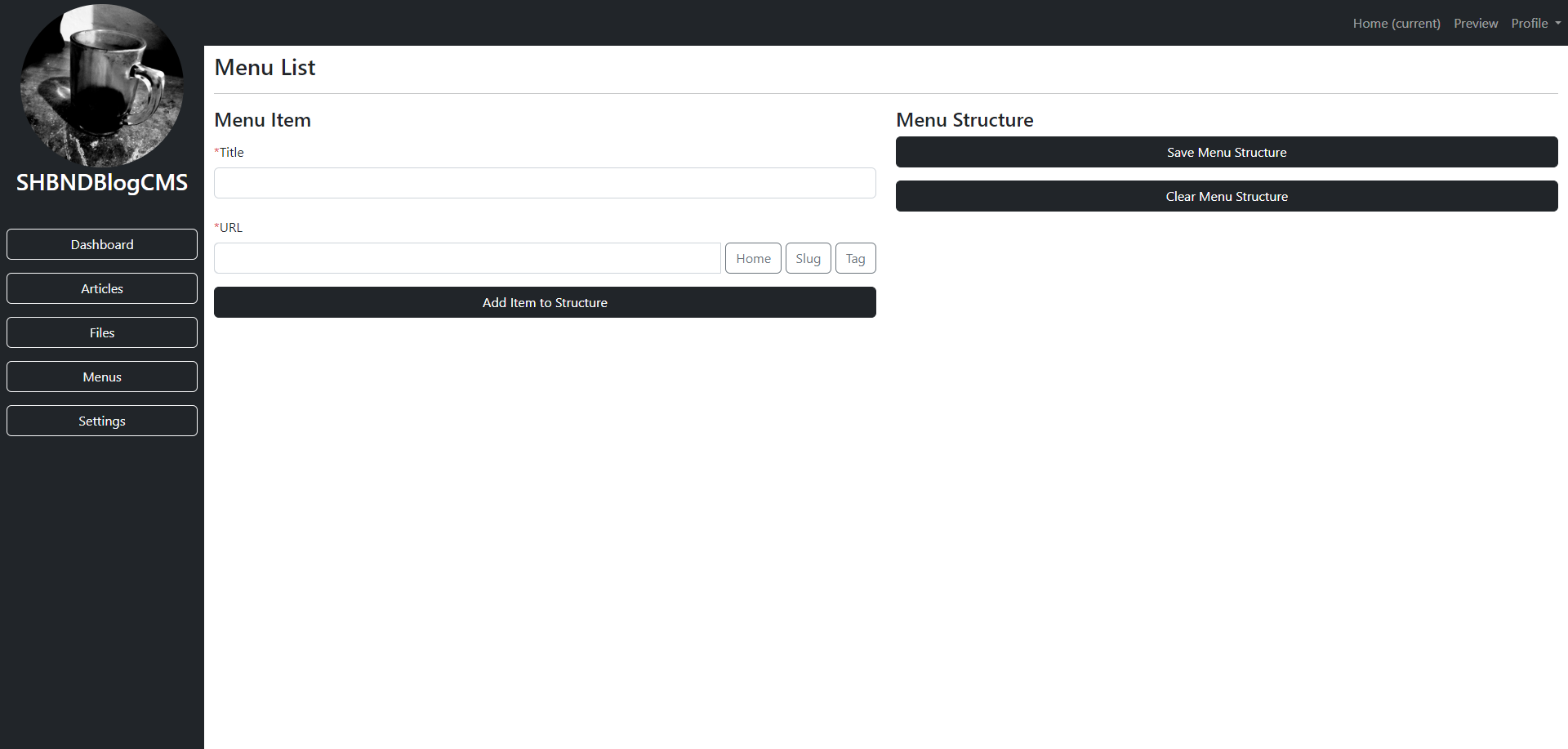This screenshot has width=1568, height=749.
Task: Open the Files section
Action: 102,332
